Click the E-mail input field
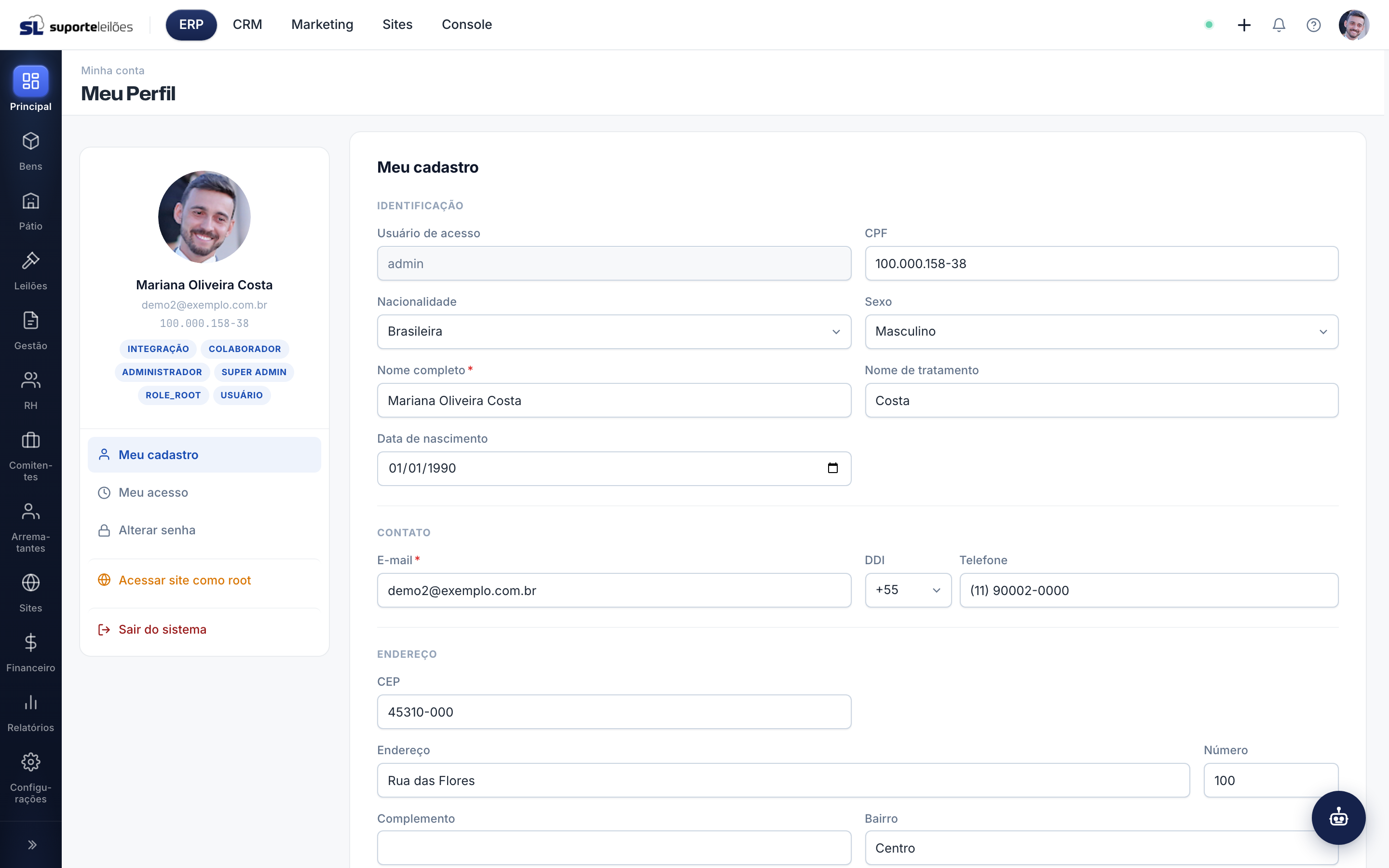 tap(613, 590)
